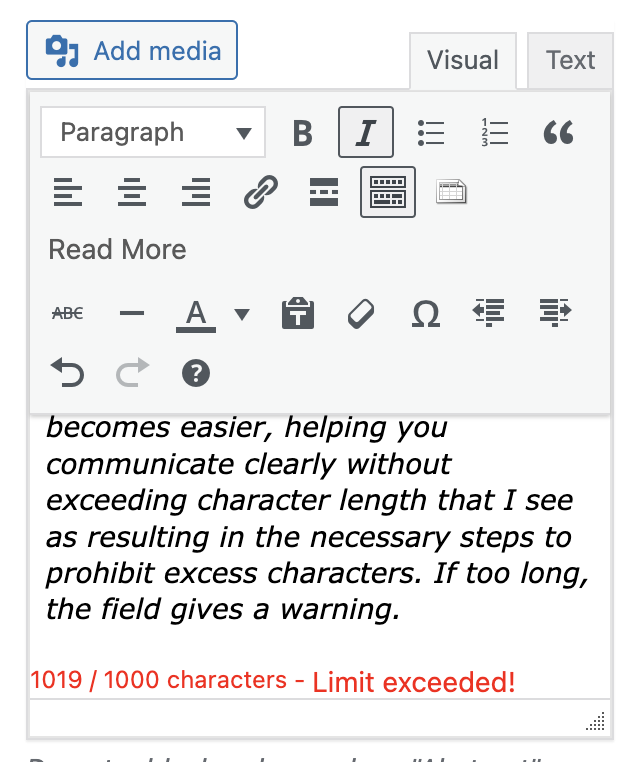Viewport: 640px width, 762px height.
Task: Open the special character Omega picker
Action: [x=426, y=314]
